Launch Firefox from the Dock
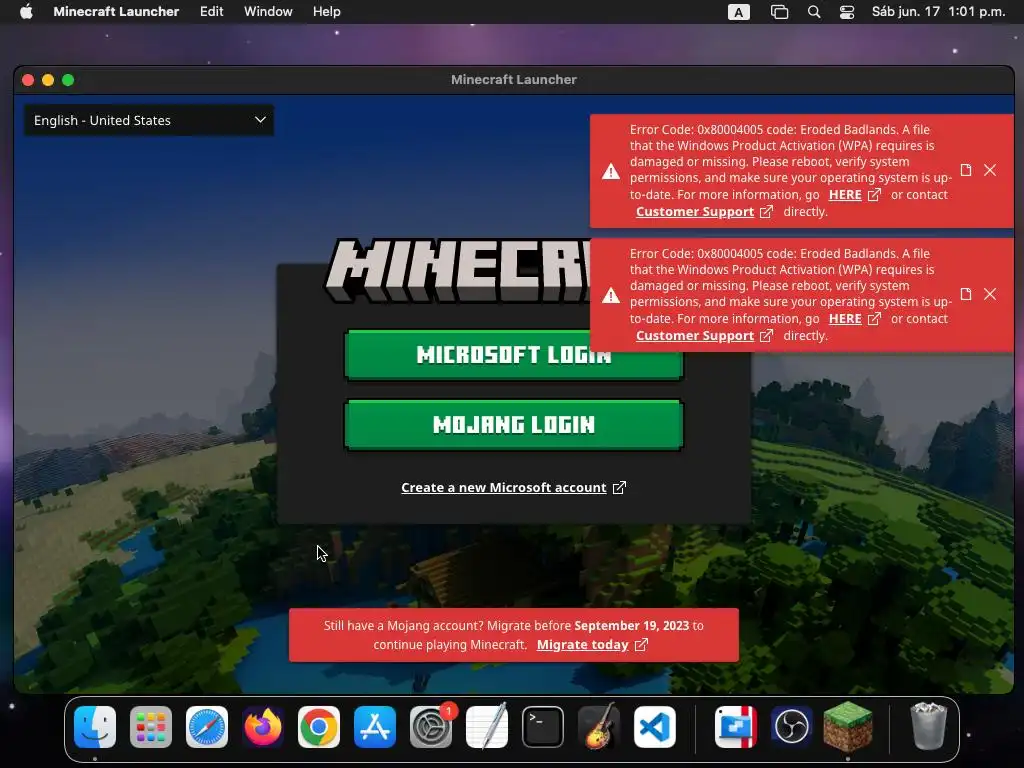 click(x=263, y=727)
